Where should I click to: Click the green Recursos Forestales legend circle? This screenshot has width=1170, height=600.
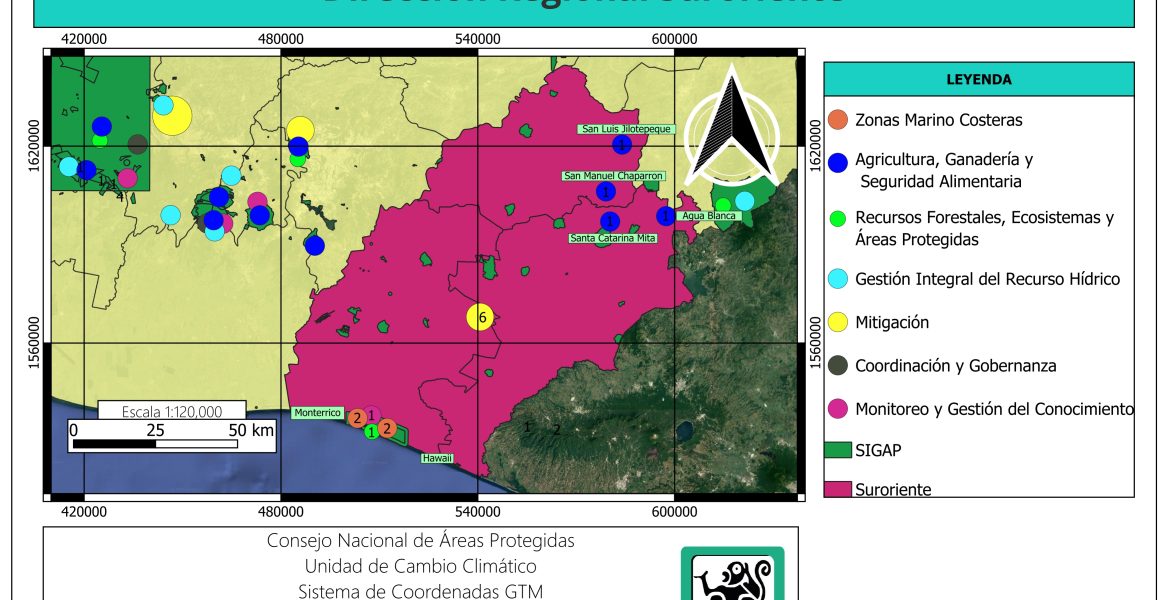tap(839, 218)
